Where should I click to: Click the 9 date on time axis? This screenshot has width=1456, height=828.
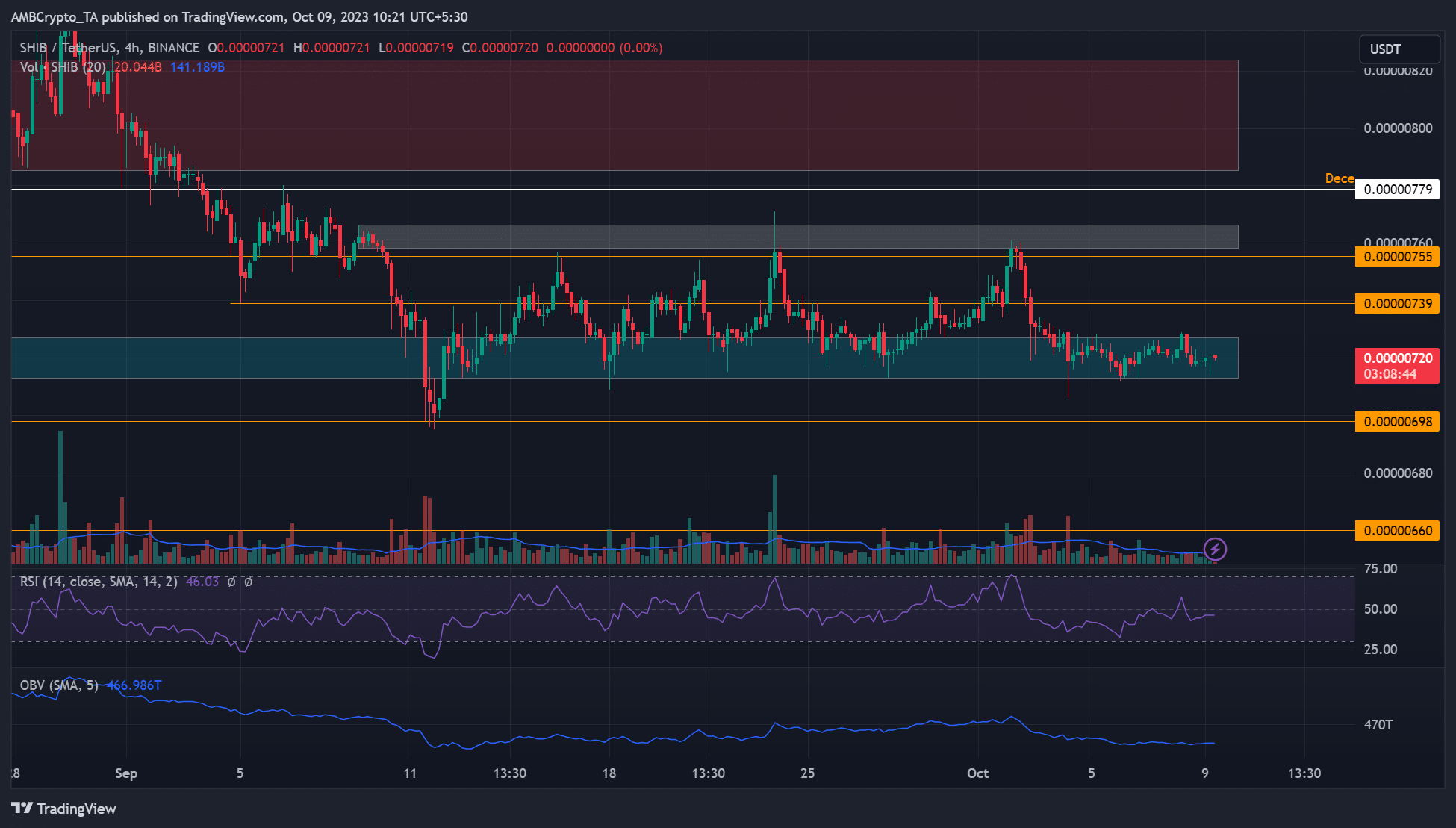1205,773
